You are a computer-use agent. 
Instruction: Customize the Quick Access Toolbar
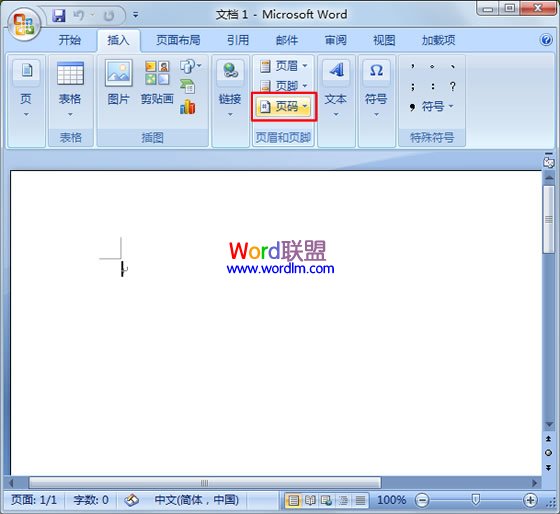[135, 15]
